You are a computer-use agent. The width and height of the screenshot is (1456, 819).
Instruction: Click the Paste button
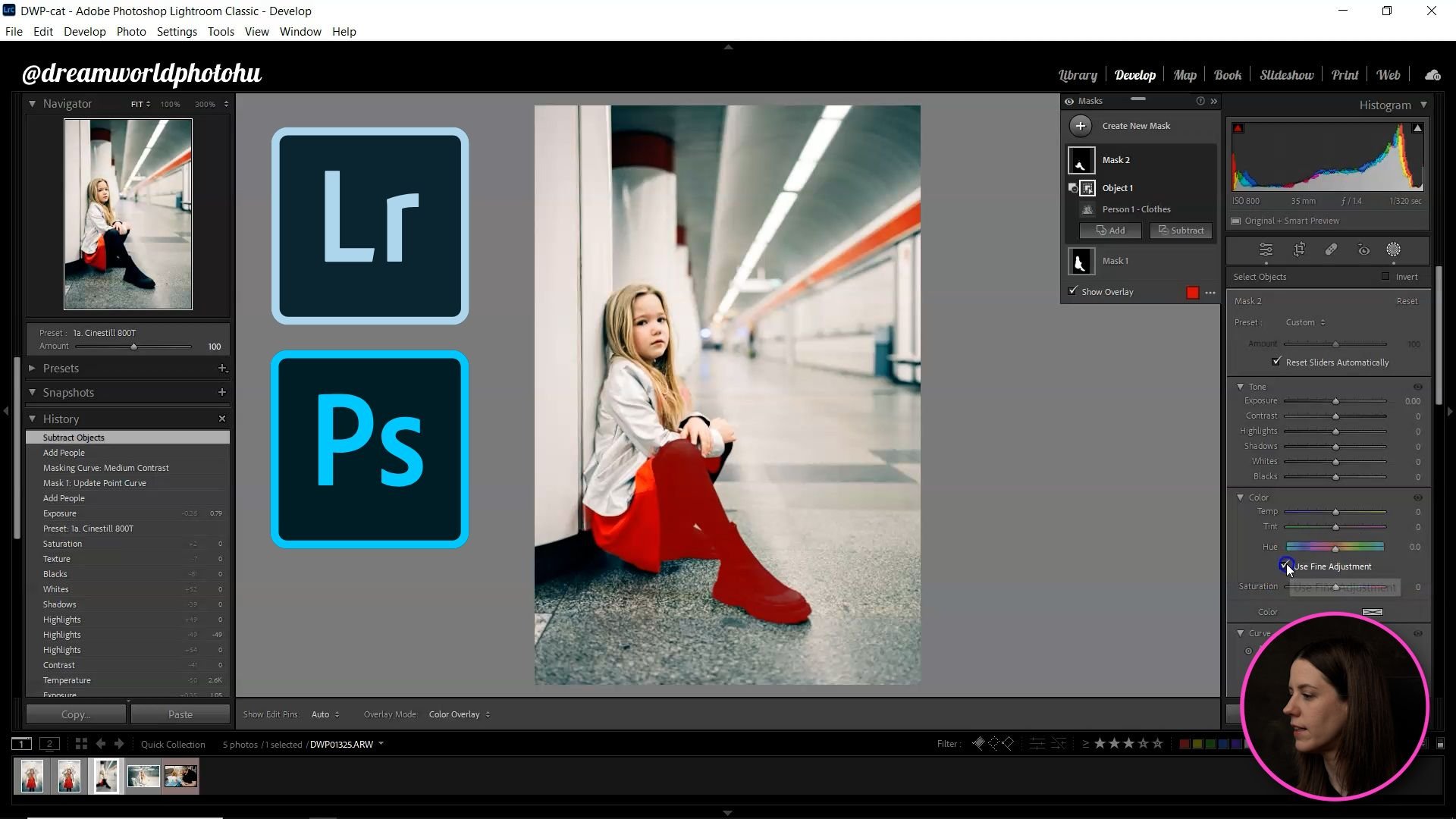(180, 714)
